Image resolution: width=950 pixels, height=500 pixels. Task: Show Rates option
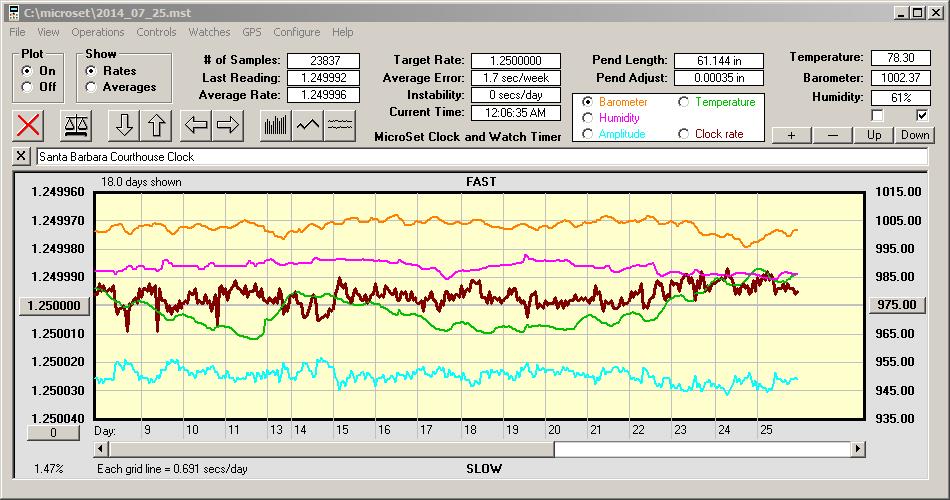coord(91,71)
